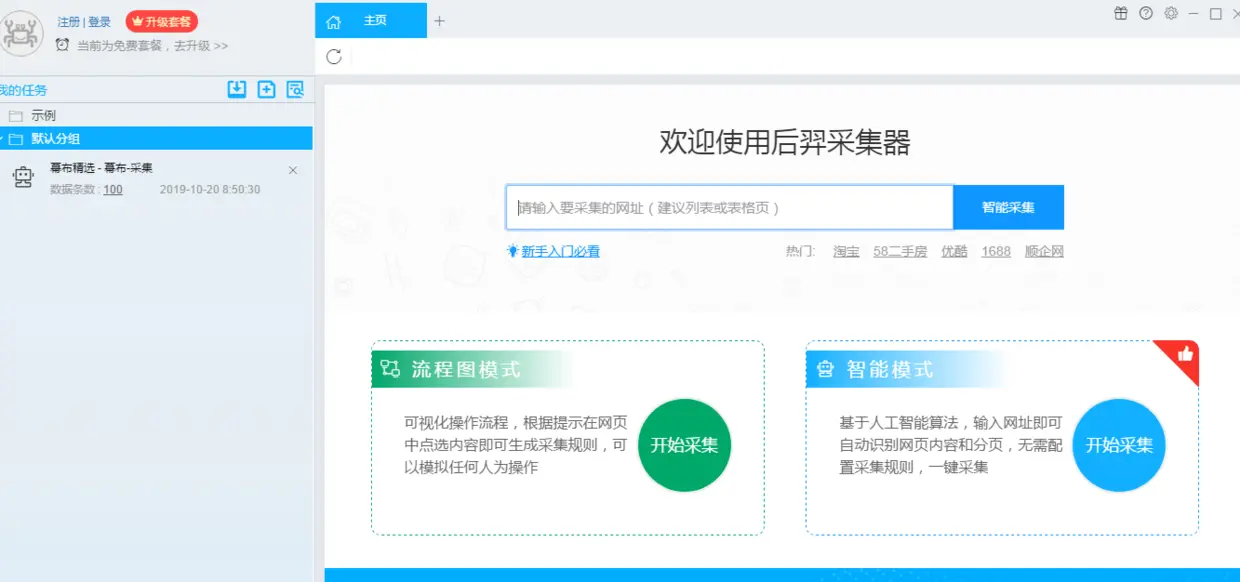The width and height of the screenshot is (1240, 582).
Task: Click the home icon on the tab
Action: coord(334,21)
